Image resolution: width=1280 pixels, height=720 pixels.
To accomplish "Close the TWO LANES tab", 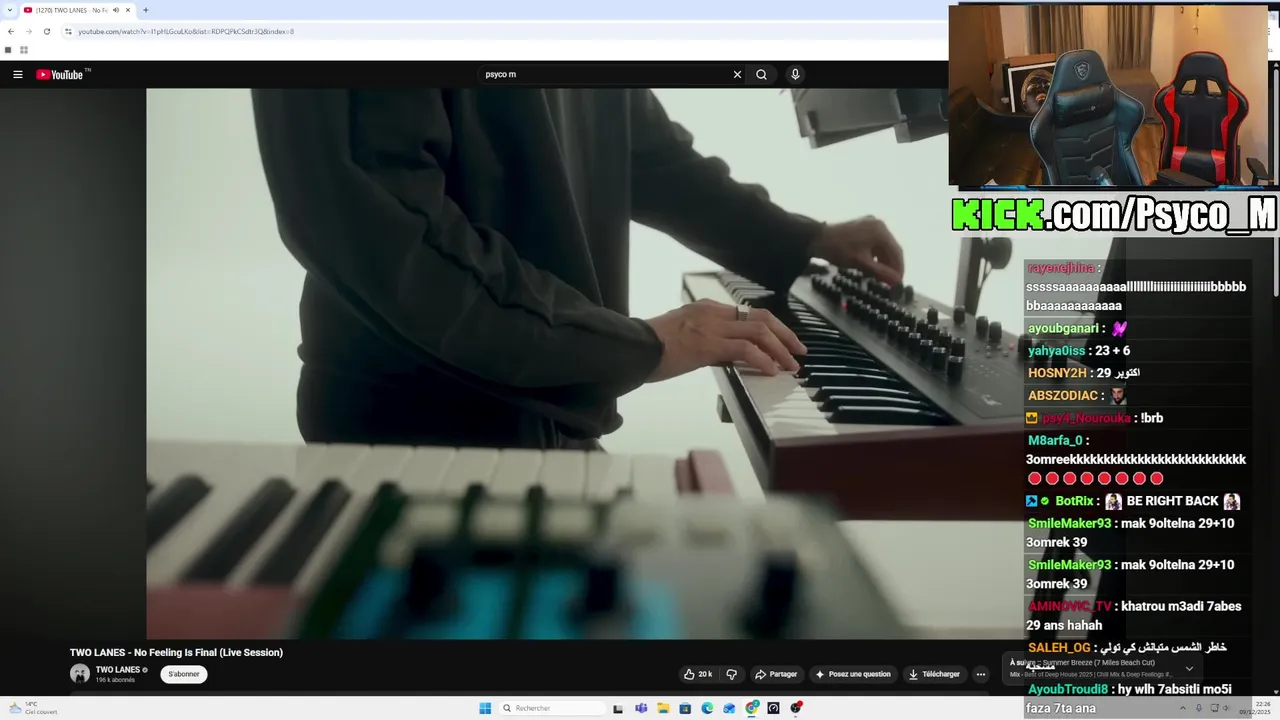I will point(128,10).
